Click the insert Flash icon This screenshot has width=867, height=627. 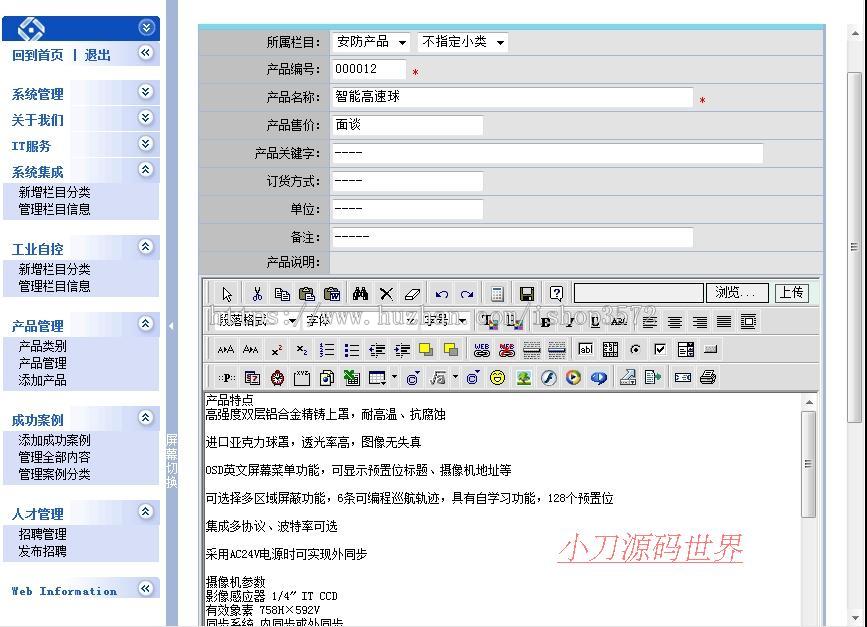tap(549, 378)
